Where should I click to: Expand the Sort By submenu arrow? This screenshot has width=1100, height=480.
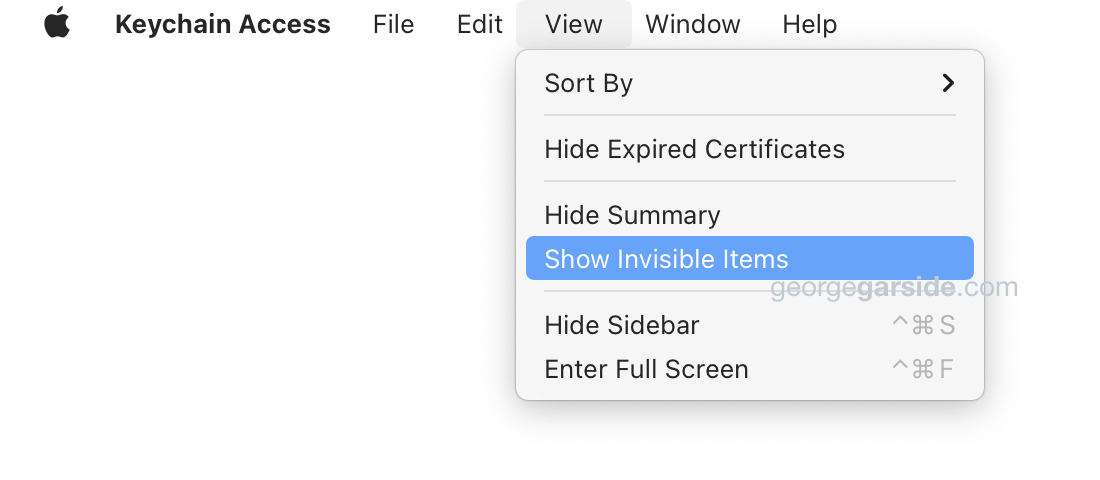click(948, 83)
